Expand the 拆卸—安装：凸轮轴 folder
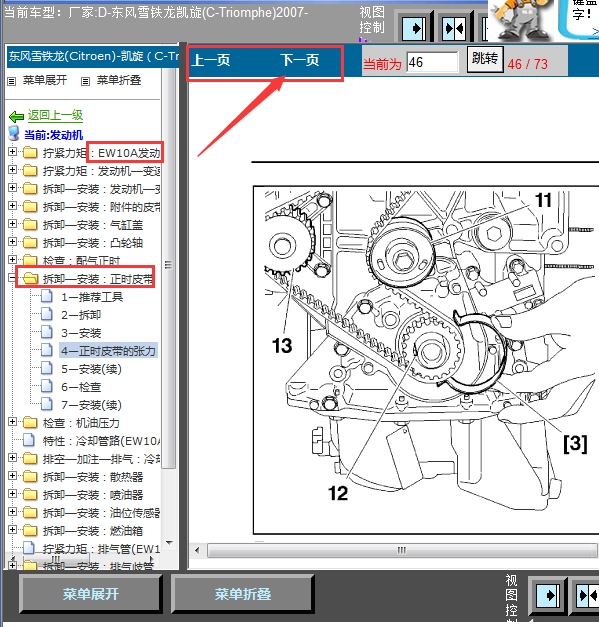This screenshot has width=599, height=627. [12, 242]
